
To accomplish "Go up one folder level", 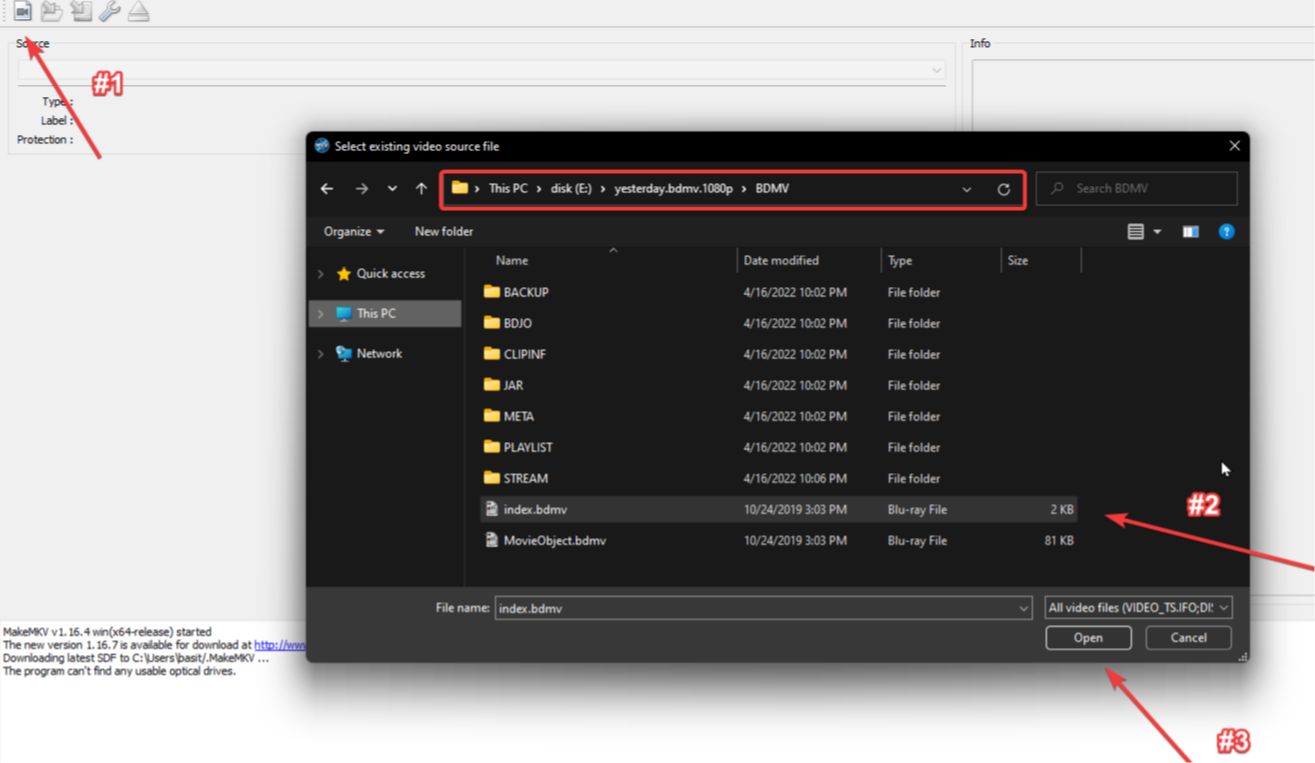I will 421,188.
